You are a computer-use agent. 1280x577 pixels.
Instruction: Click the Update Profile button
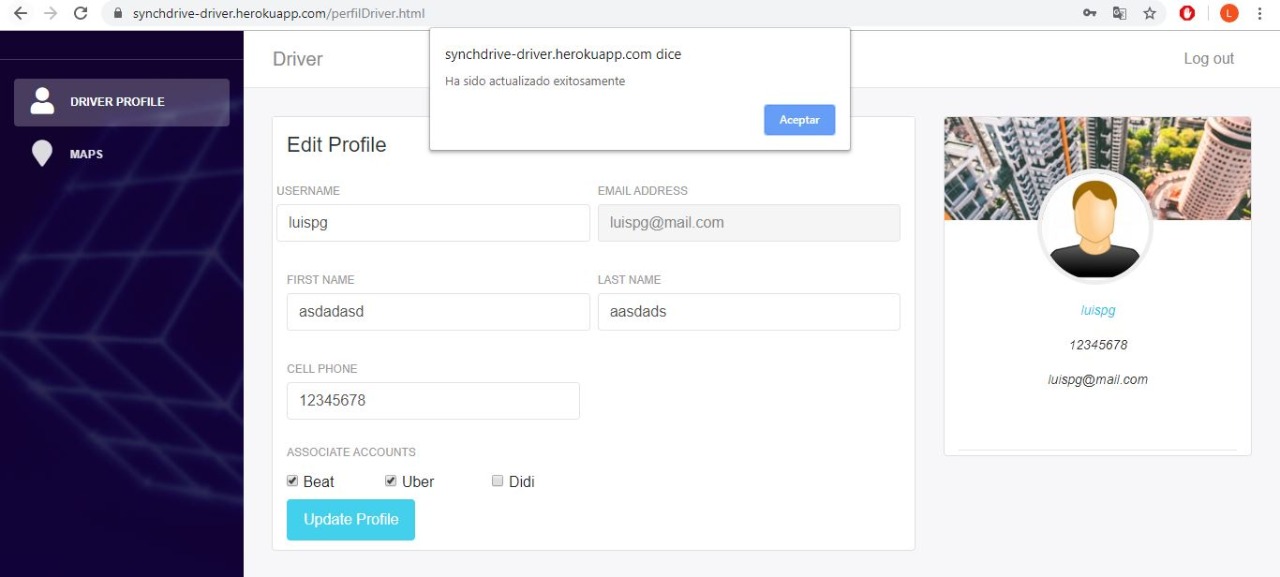351,520
